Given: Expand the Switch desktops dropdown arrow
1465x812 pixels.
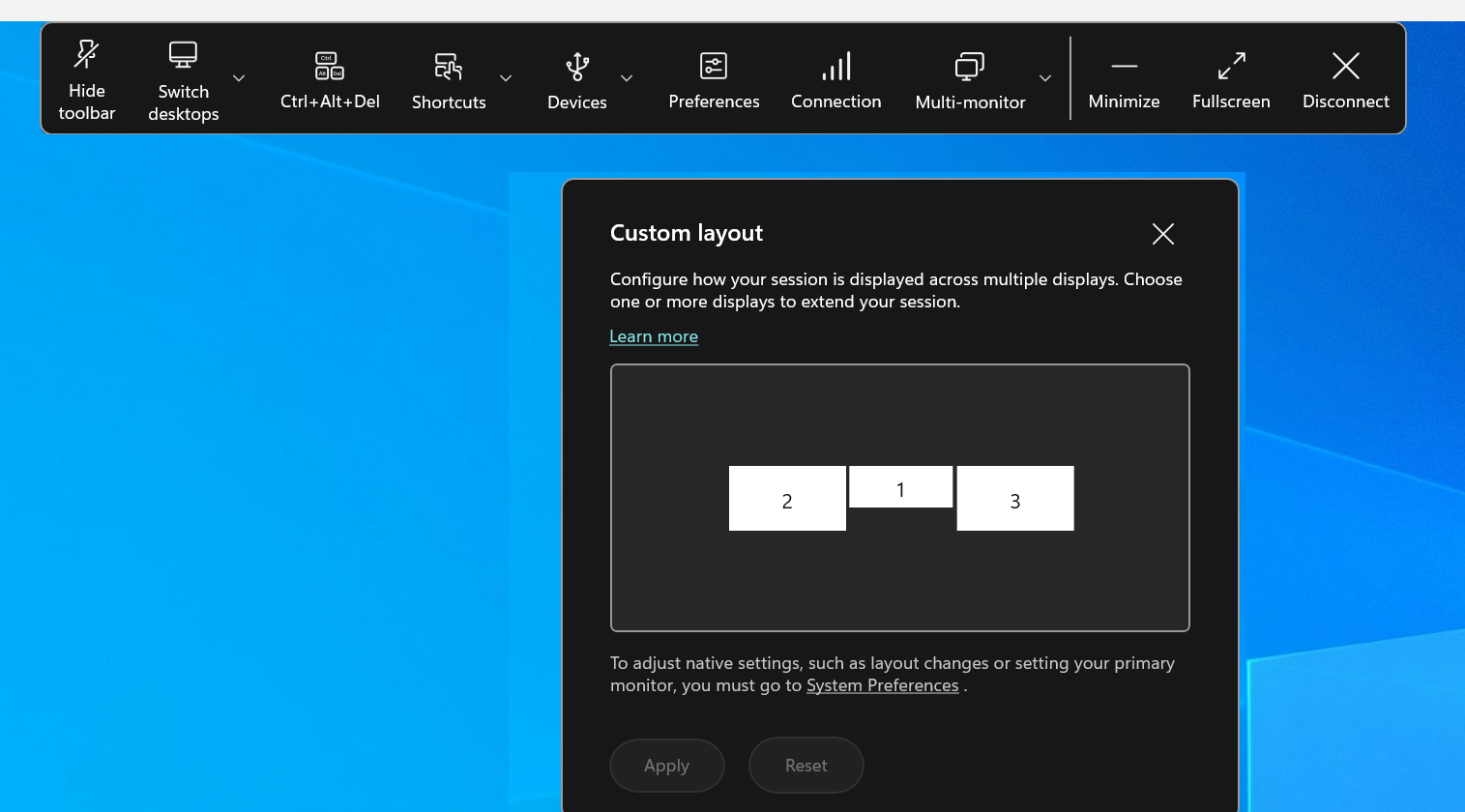Looking at the screenshot, I should coord(239,78).
